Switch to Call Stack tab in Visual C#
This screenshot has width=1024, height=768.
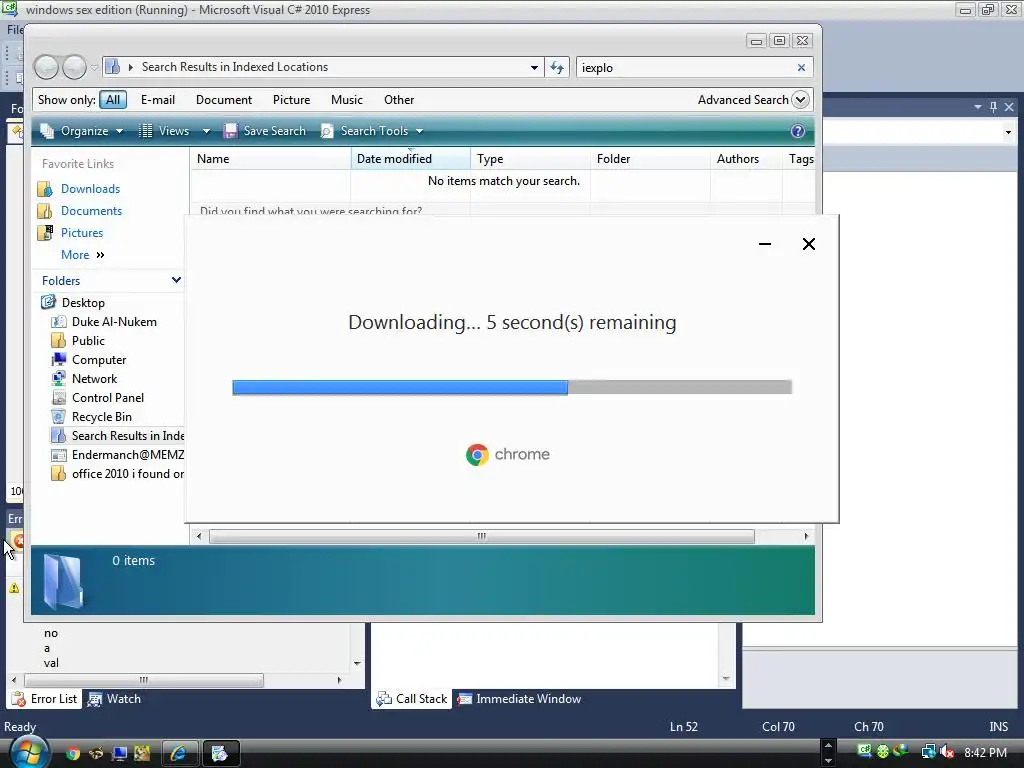(x=412, y=699)
